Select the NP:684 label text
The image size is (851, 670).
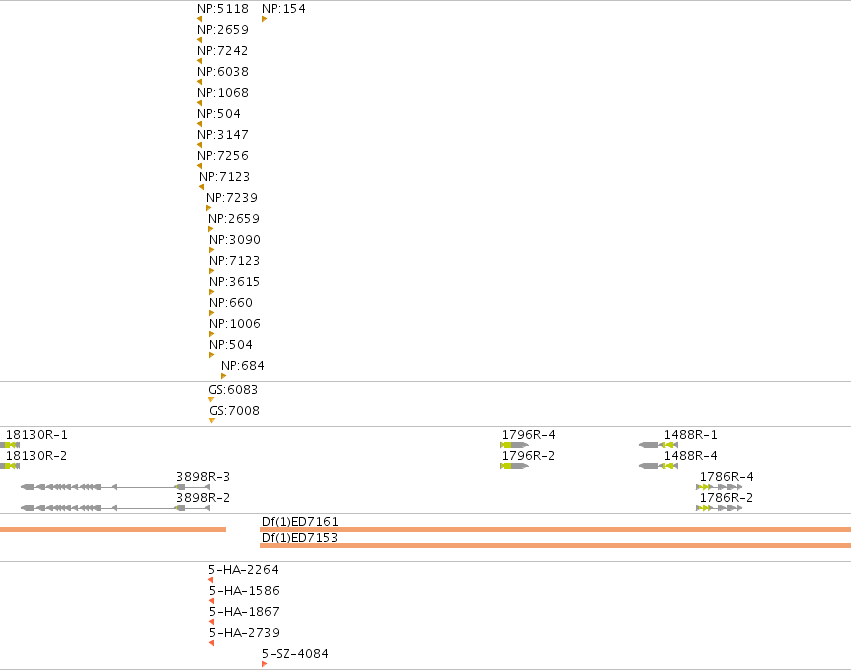point(243,366)
